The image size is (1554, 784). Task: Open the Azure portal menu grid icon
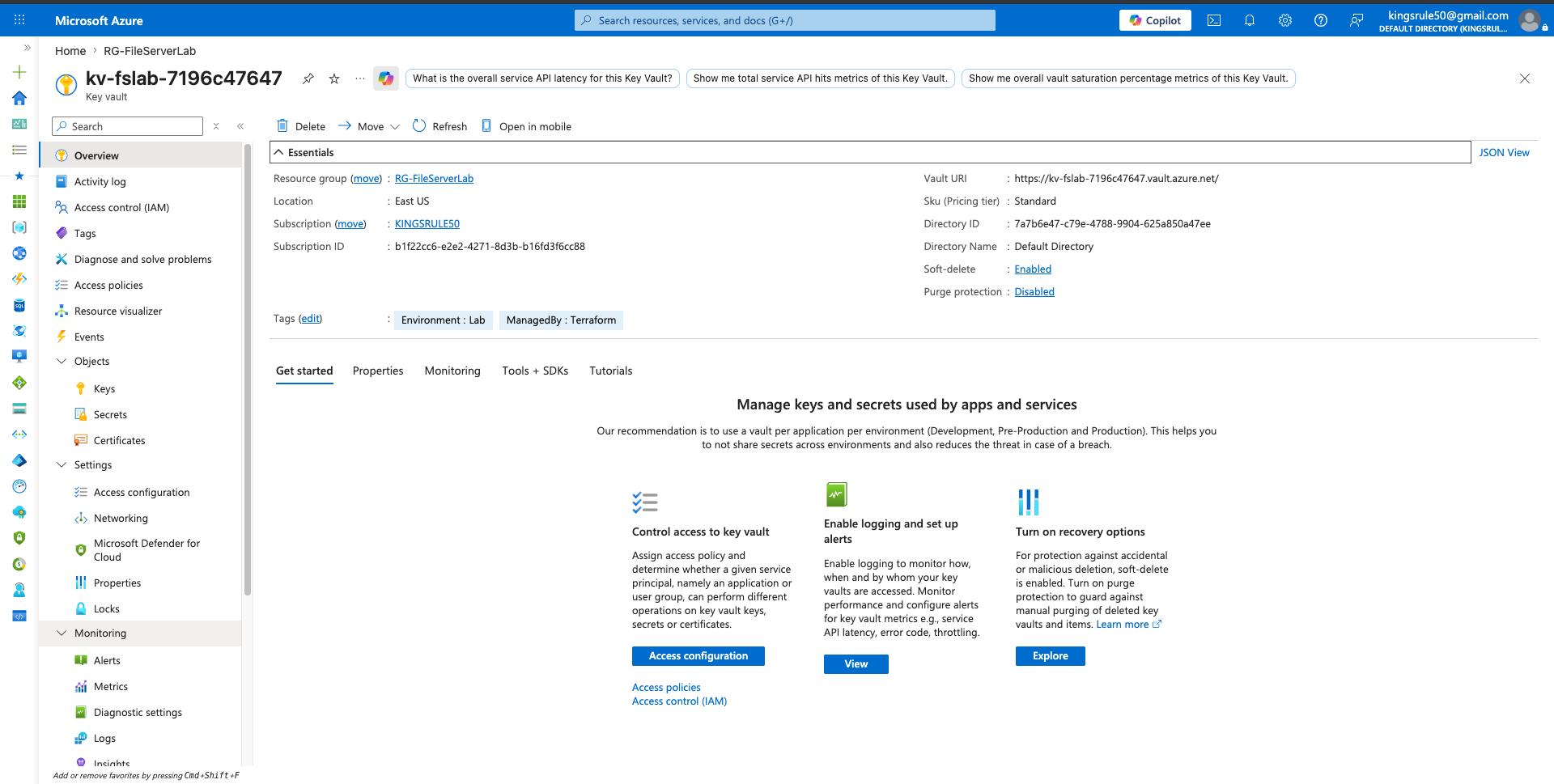coord(19,20)
